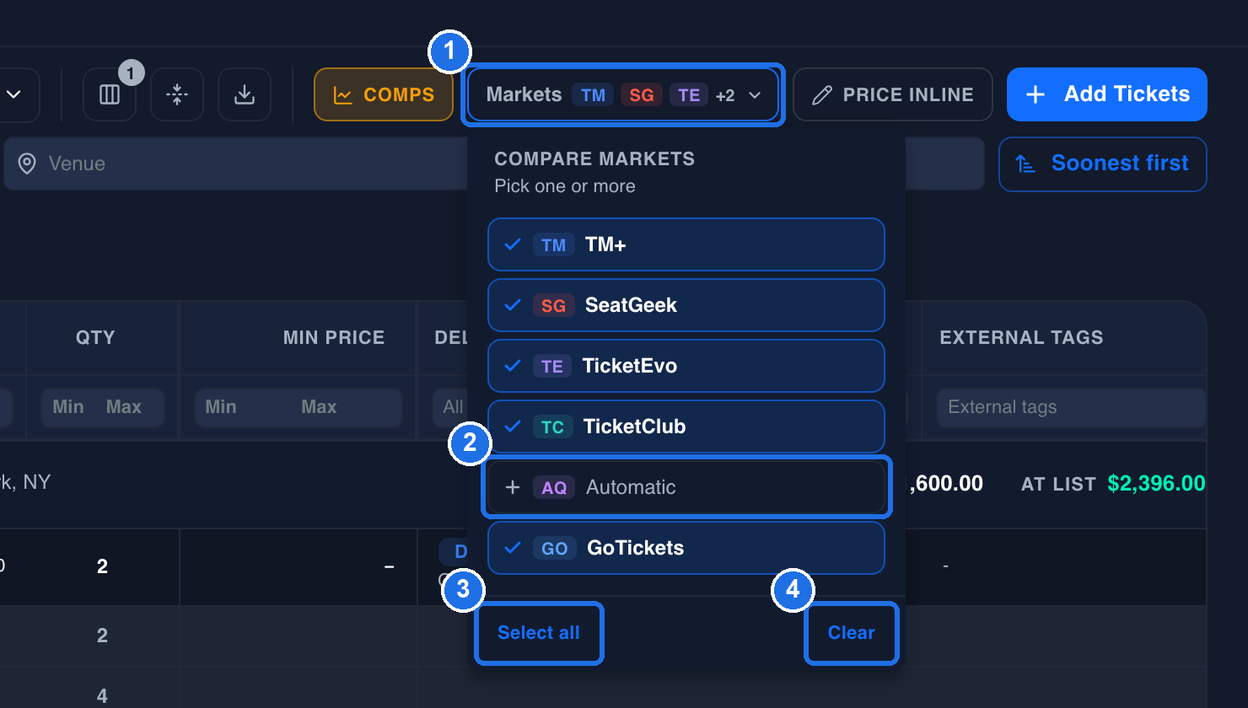Click the TM badge in Markets button
Viewport: 1248px width, 708px height.
pos(593,95)
